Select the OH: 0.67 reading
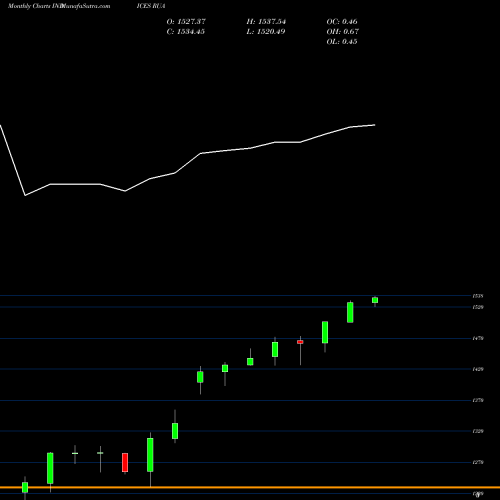This screenshot has width=500, height=500. coord(343,32)
